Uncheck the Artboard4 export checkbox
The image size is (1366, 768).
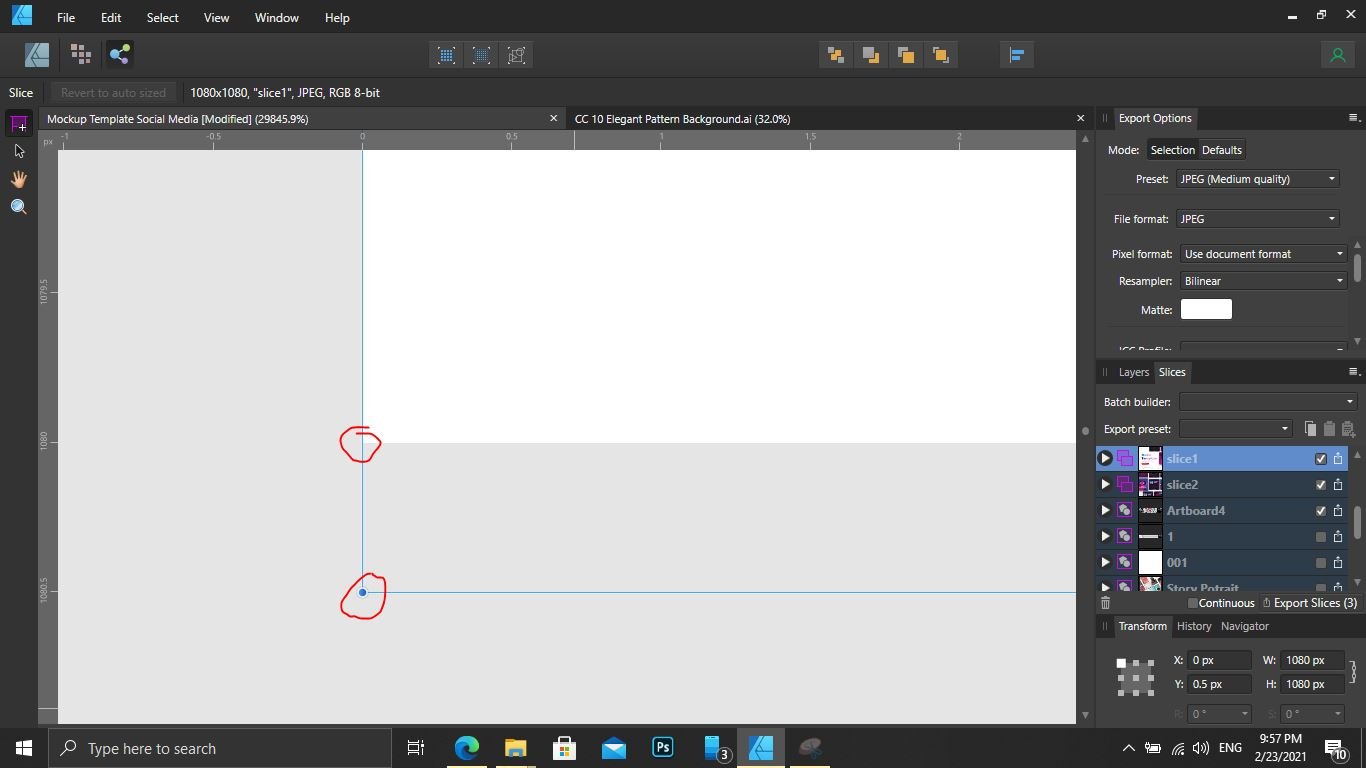(1320, 510)
